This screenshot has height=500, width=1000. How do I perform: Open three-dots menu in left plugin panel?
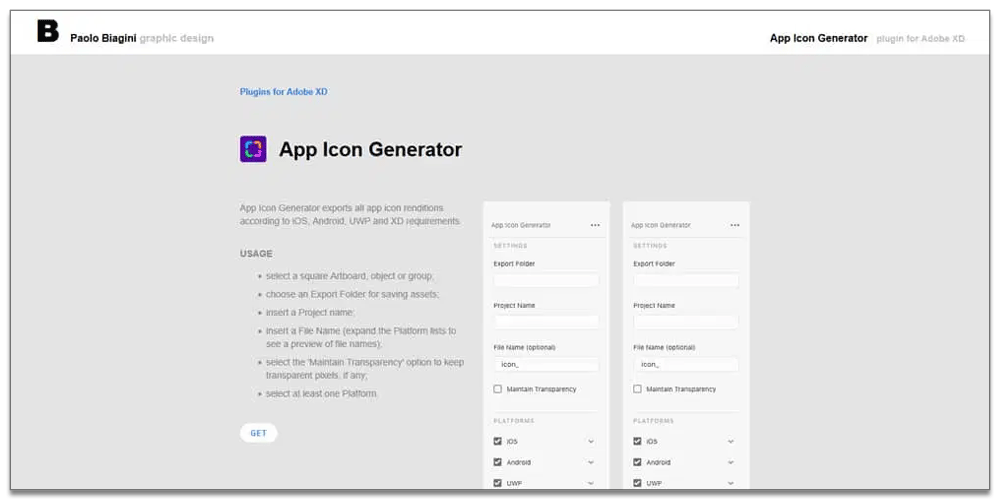(x=595, y=225)
